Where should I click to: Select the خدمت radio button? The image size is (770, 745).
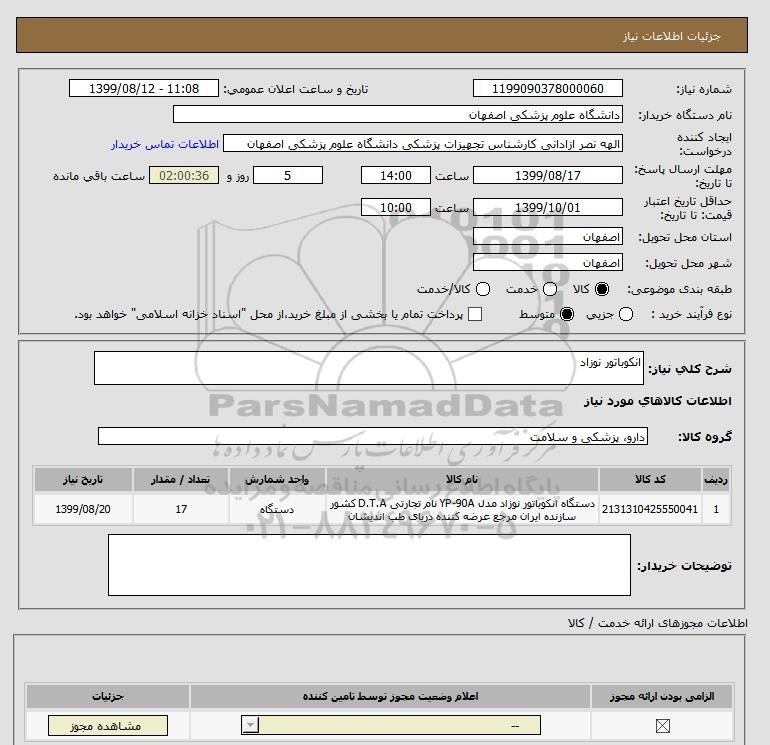(x=550, y=289)
